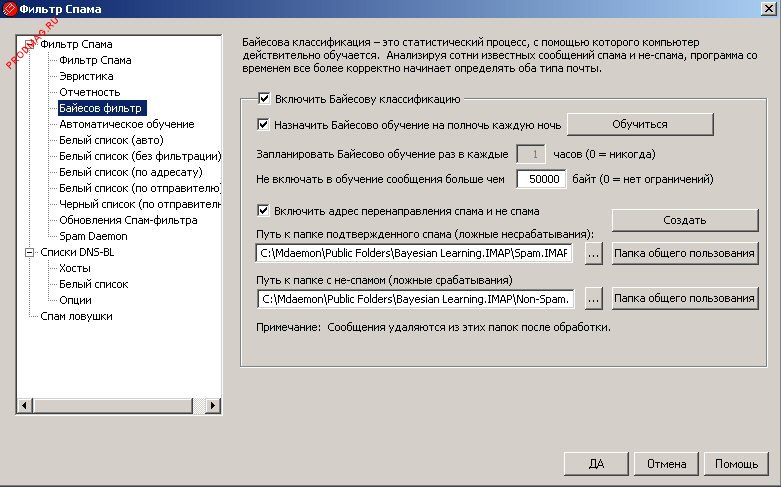Open Spam Daemon settings
The width and height of the screenshot is (781, 487).
93,236
